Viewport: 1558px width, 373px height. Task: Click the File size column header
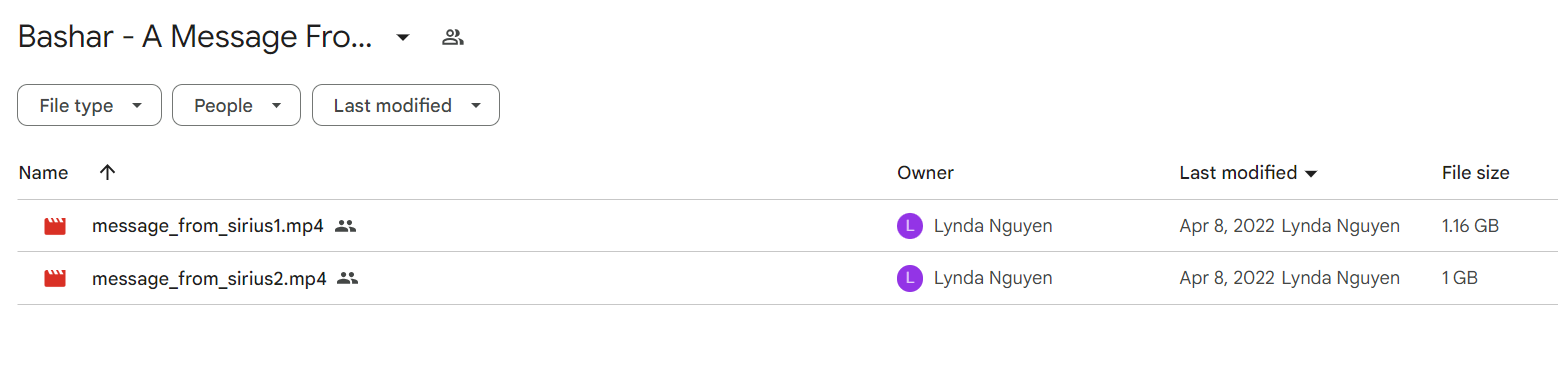click(x=1475, y=173)
